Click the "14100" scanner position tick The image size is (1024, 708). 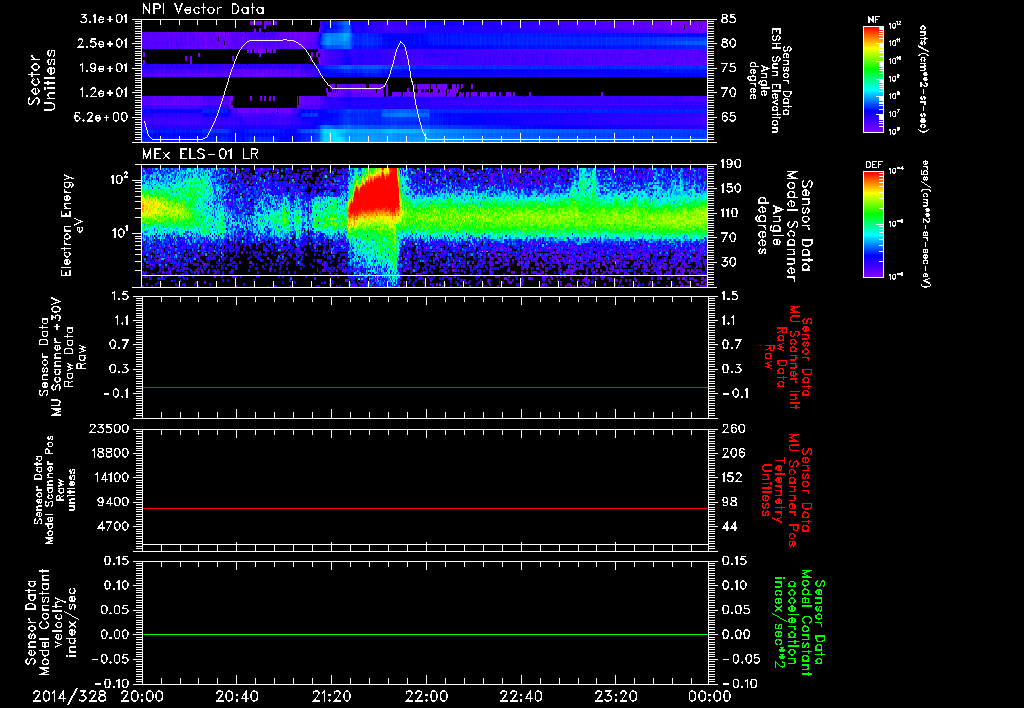coord(110,477)
